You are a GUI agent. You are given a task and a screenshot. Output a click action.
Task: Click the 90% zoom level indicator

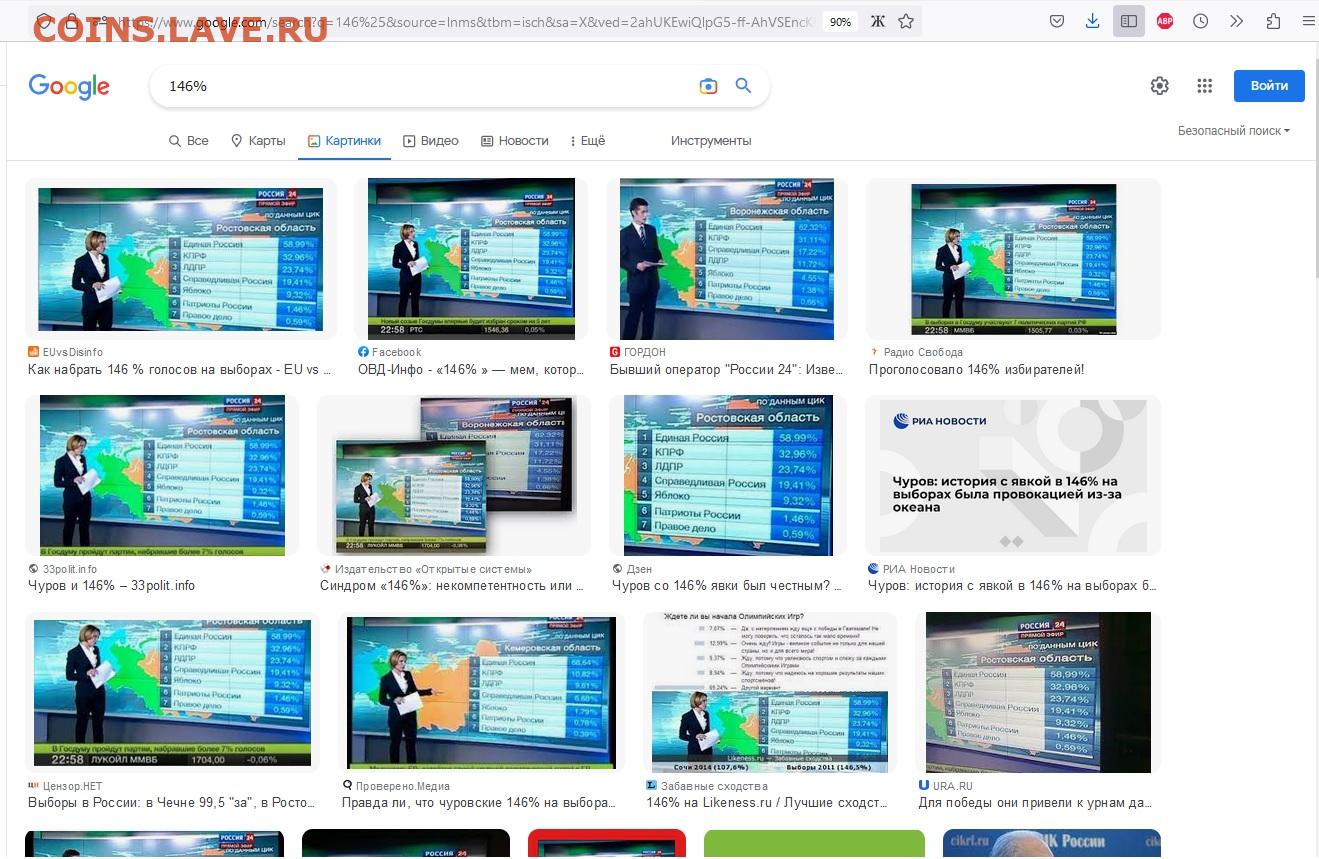coord(841,21)
